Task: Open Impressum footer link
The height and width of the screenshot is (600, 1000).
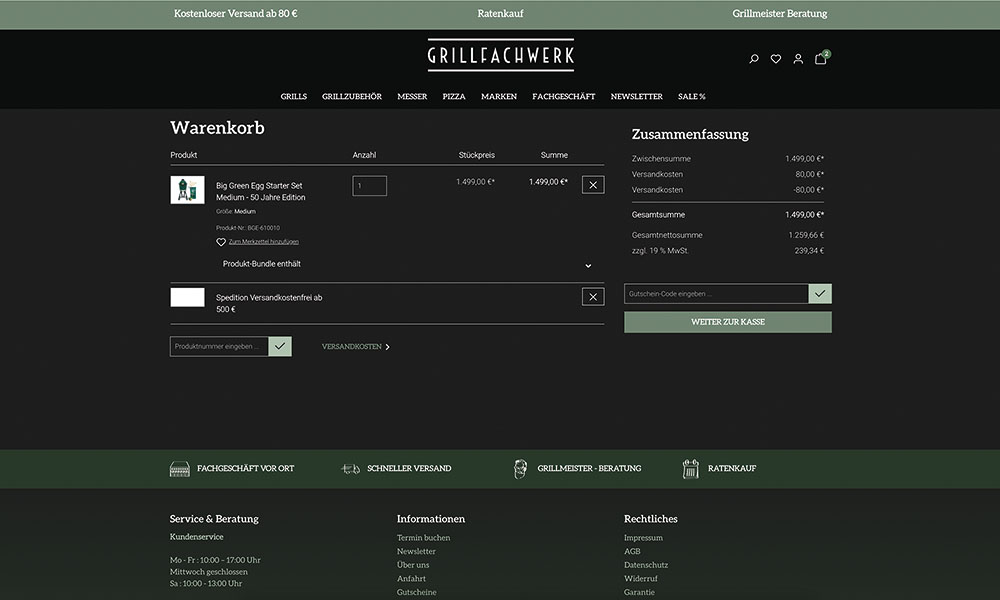Action: [x=643, y=538]
